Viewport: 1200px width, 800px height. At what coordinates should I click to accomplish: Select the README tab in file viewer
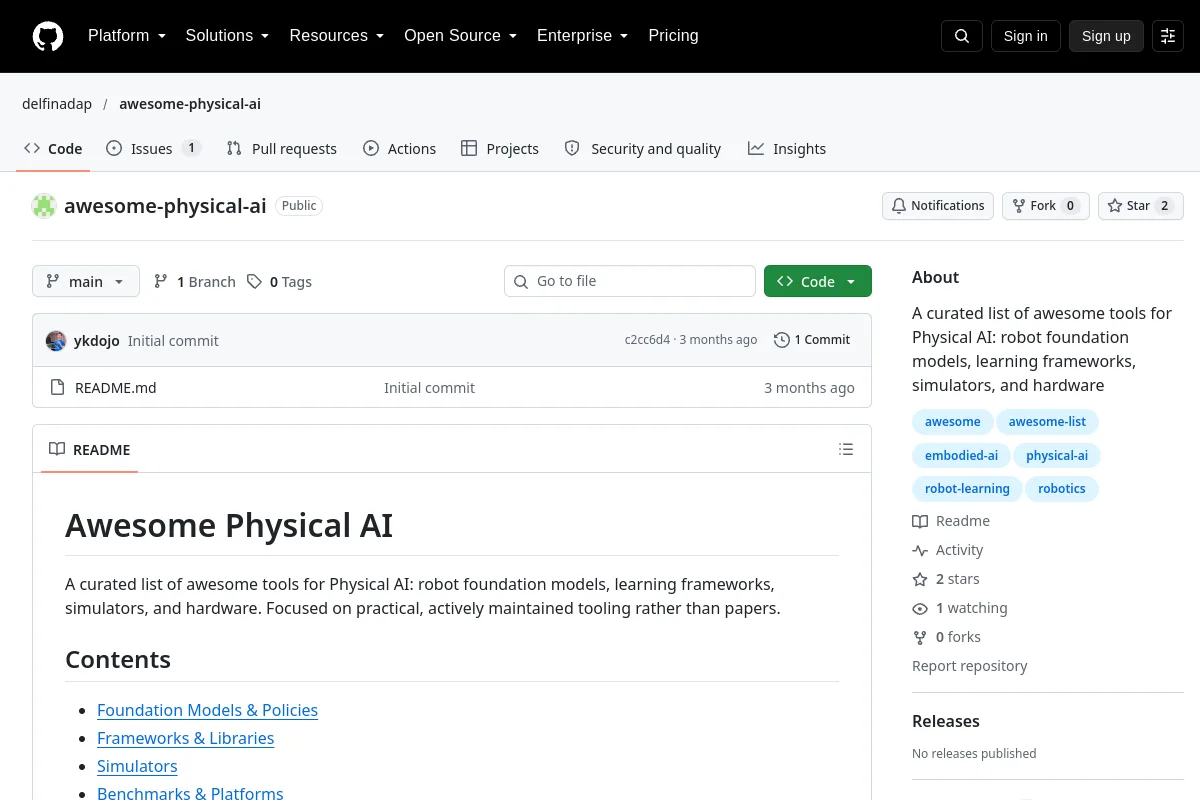(x=90, y=450)
